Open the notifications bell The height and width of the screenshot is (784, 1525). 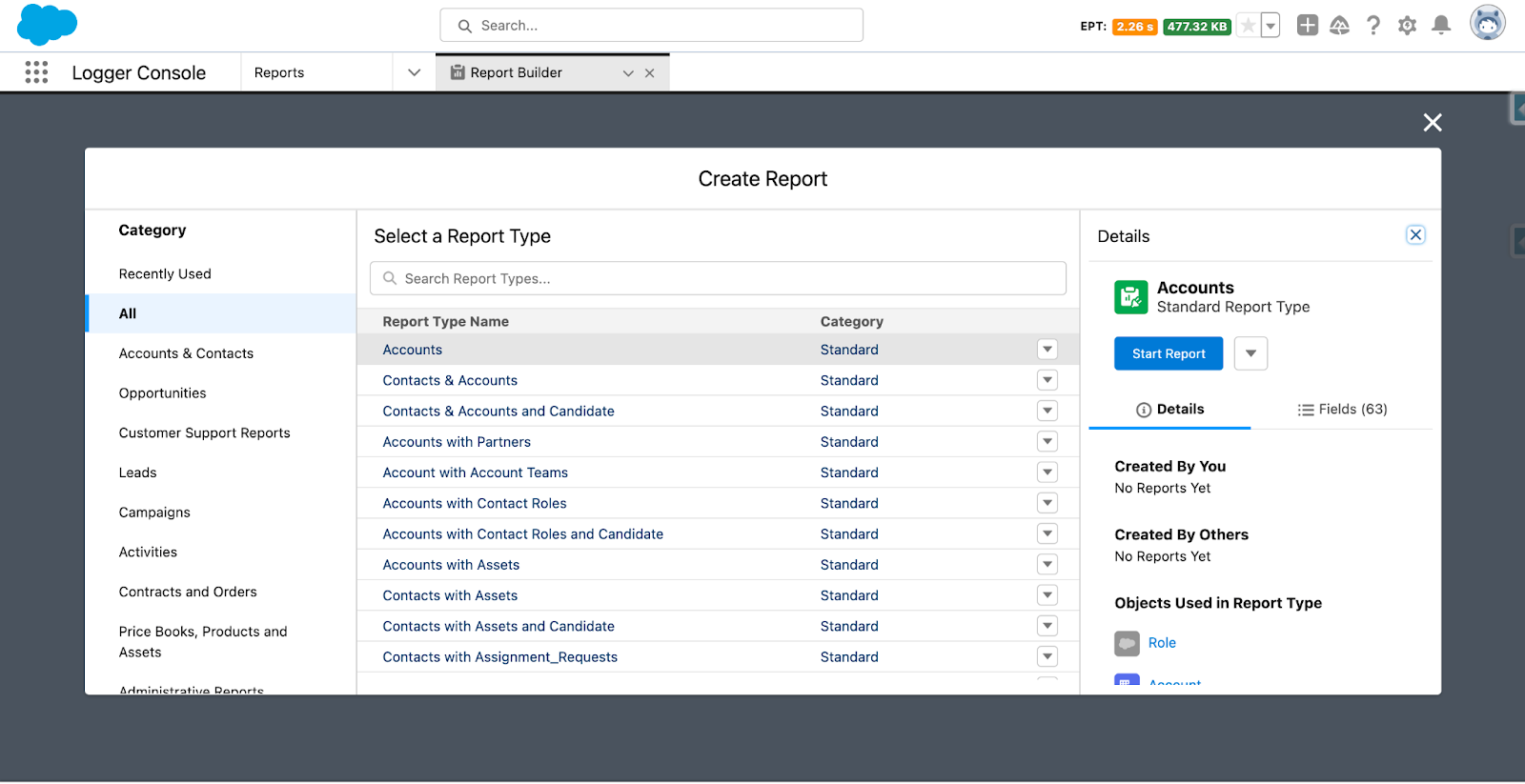click(x=1441, y=26)
